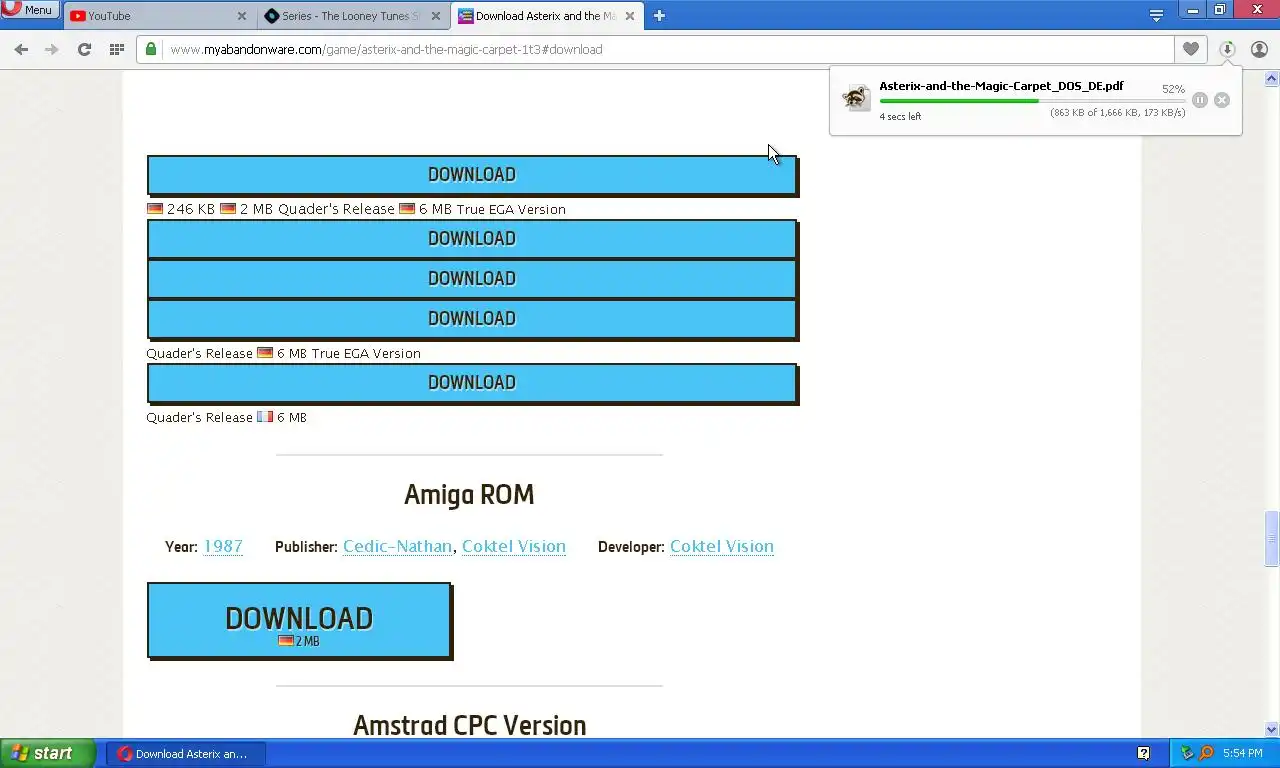
Task: Click the scrollbar up arrow
Action: [x=1272, y=78]
